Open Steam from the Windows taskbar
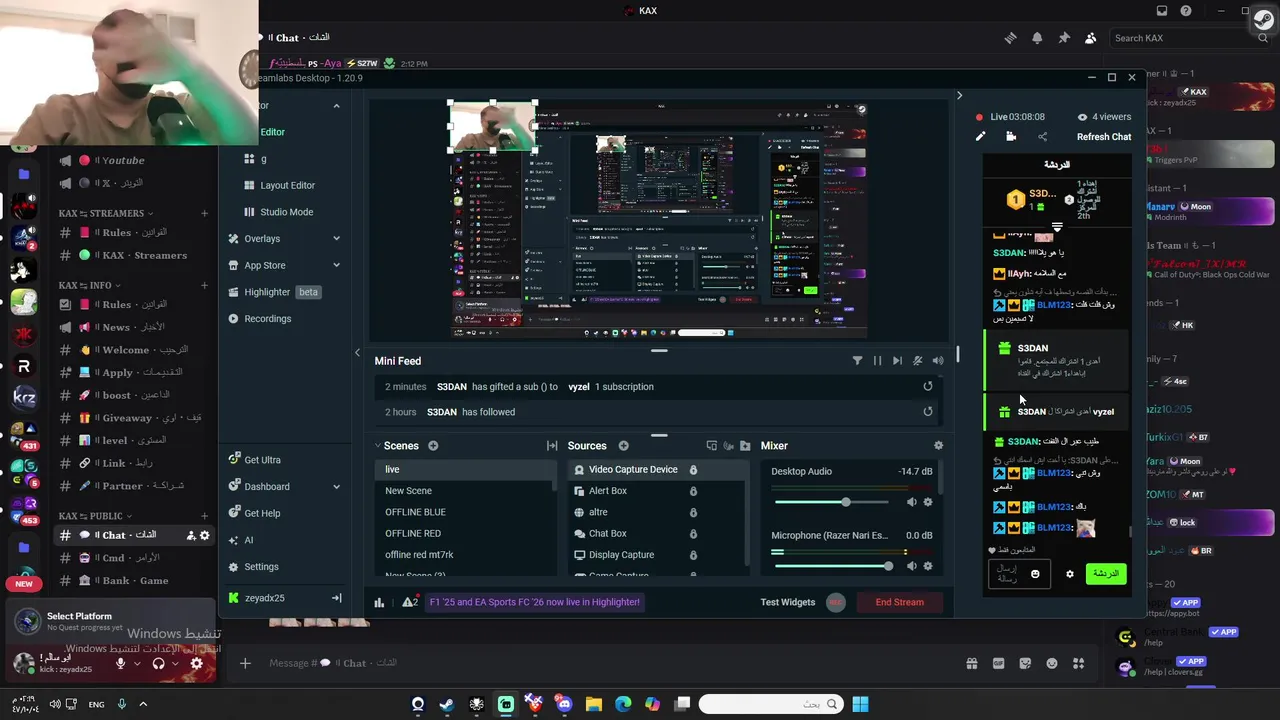The height and width of the screenshot is (720, 1280). click(447, 704)
